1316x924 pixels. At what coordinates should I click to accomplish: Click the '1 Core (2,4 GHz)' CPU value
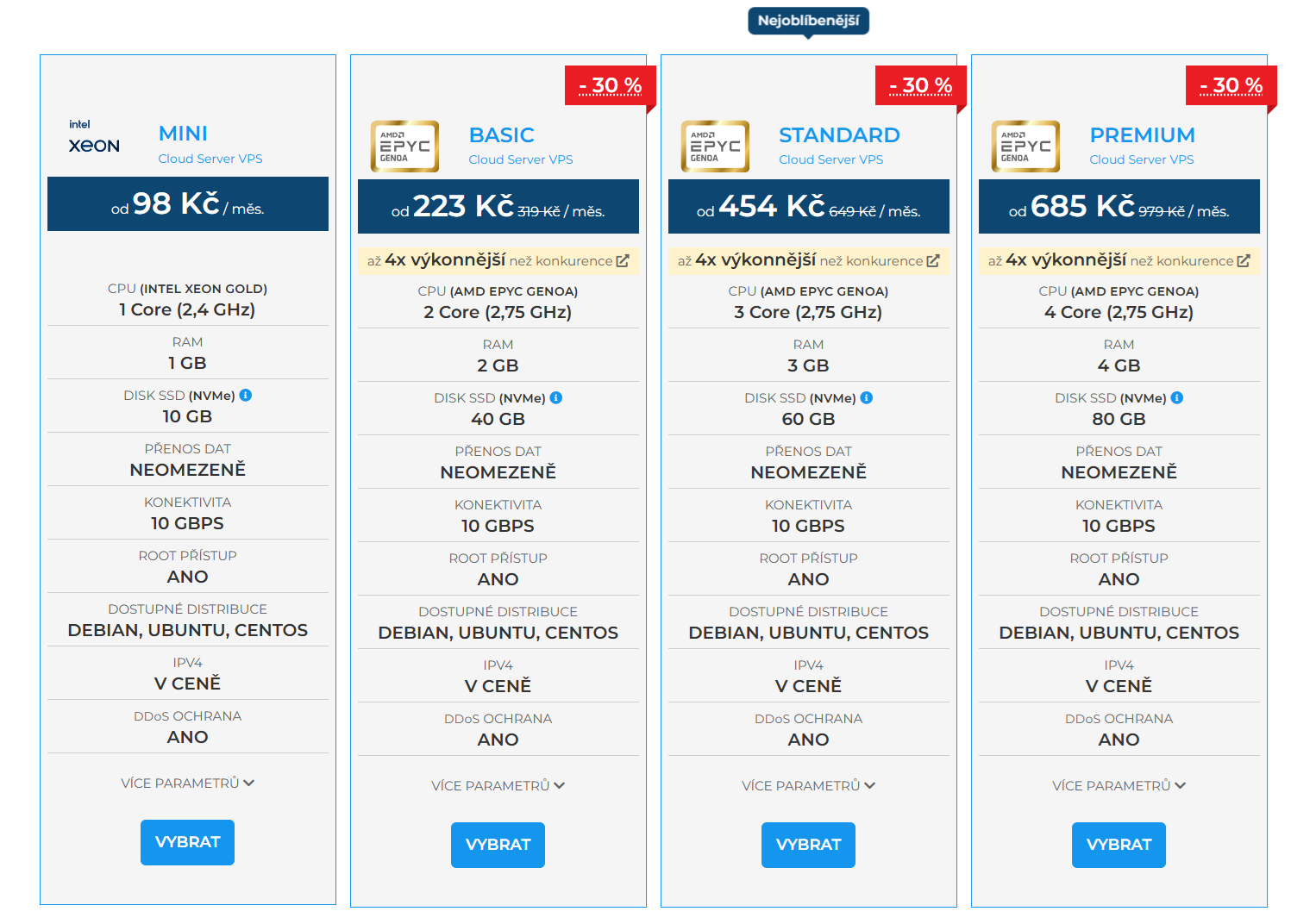187,309
